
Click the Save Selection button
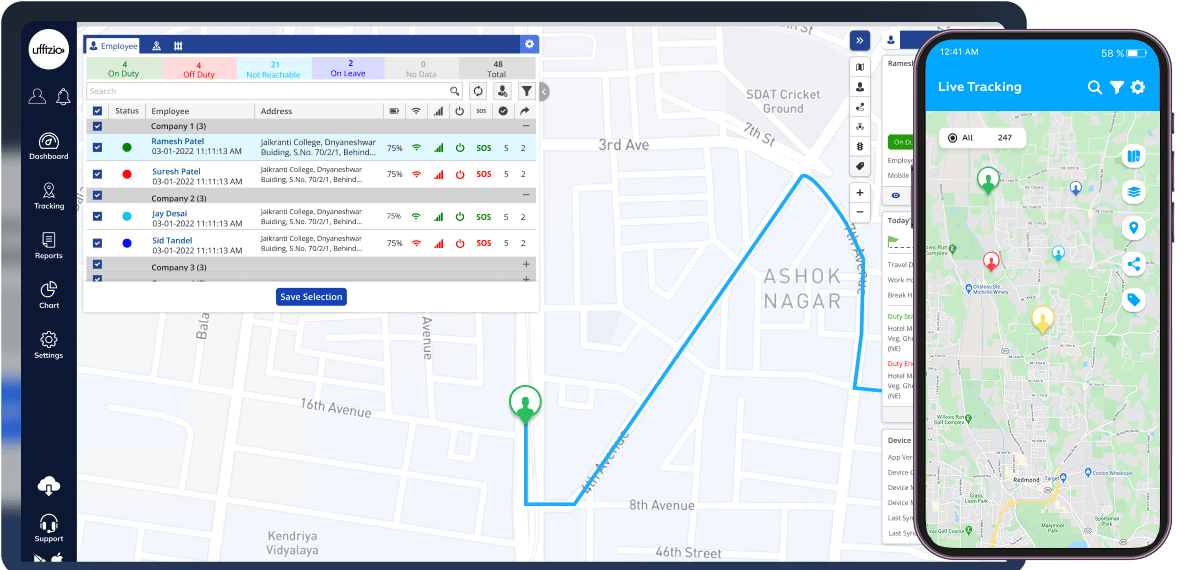coord(311,297)
